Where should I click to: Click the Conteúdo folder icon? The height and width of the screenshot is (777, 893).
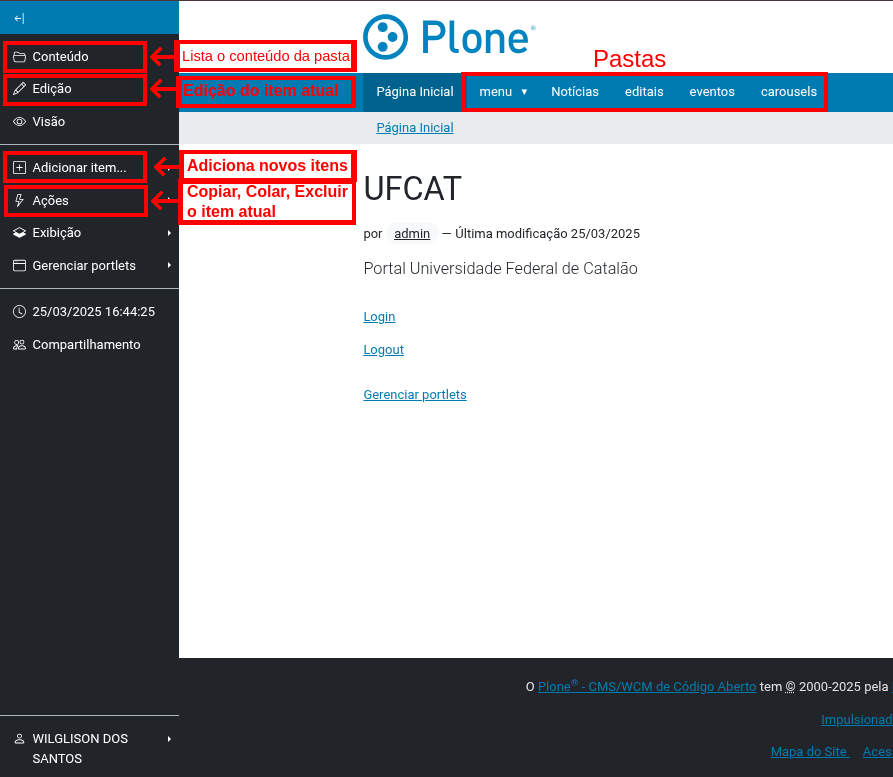tap(19, 56)
